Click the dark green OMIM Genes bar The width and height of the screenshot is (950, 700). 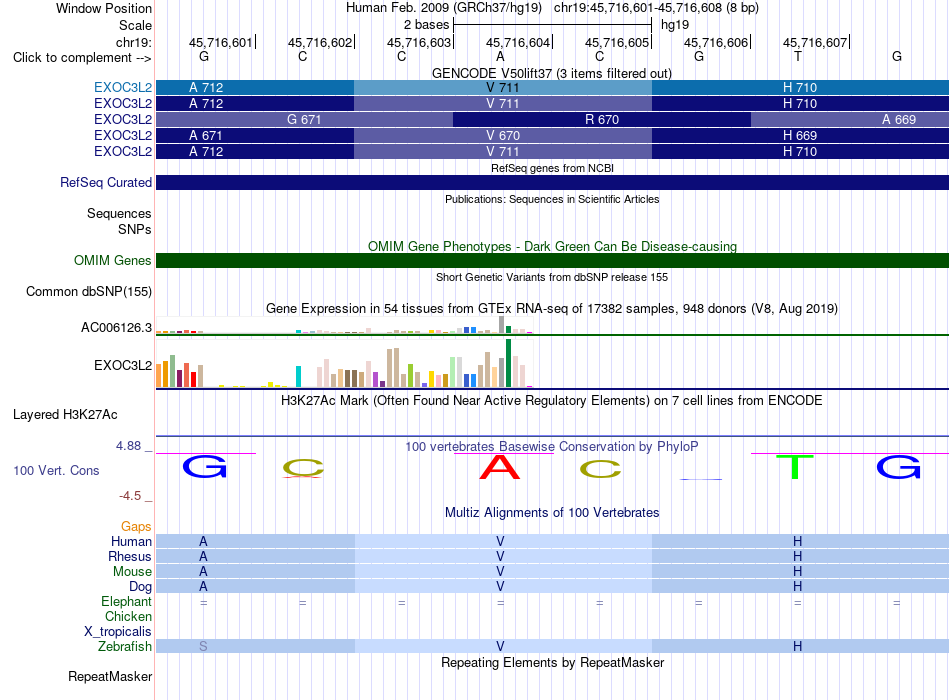(553, 261)
